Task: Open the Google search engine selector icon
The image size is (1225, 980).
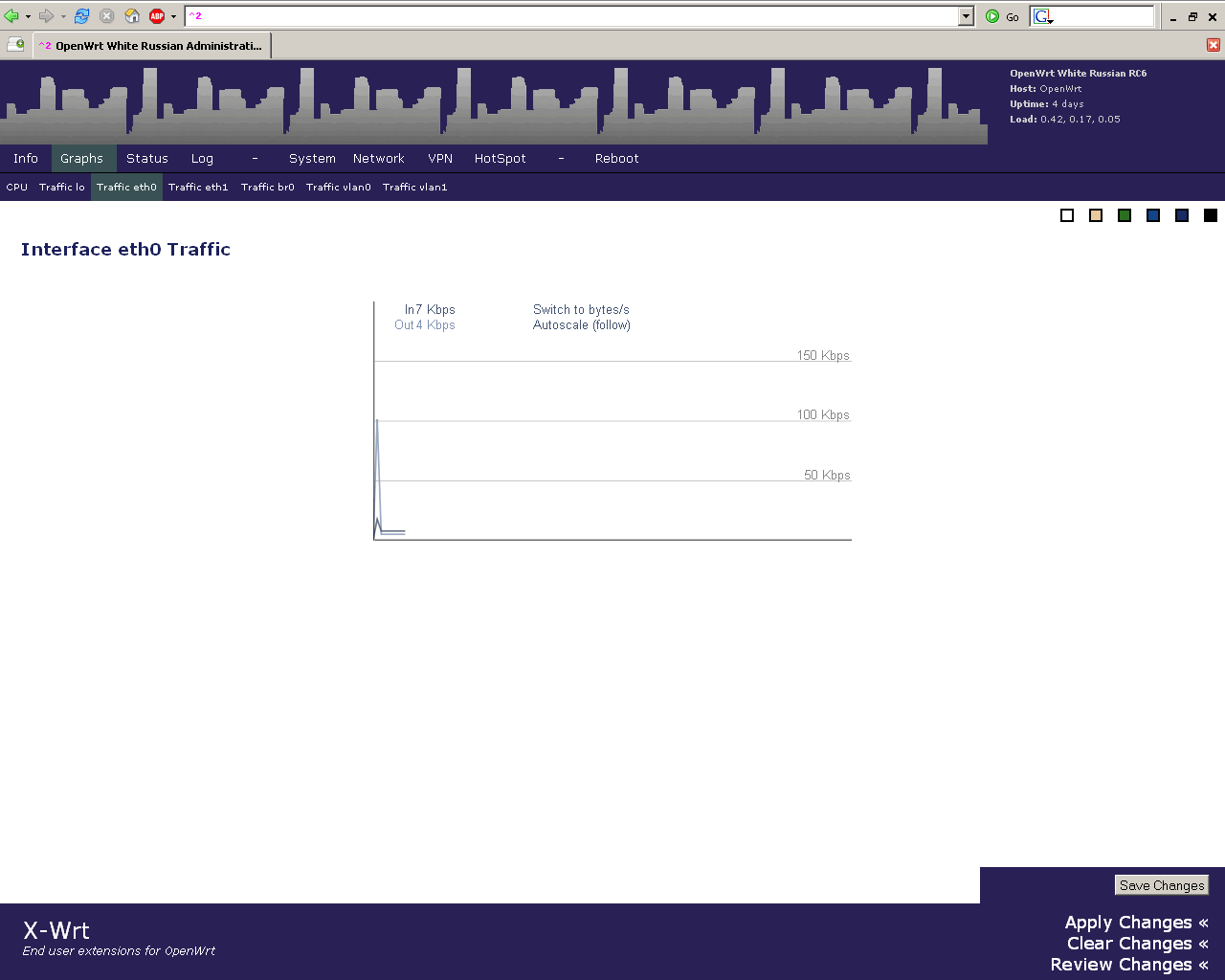Action: 1043,16
